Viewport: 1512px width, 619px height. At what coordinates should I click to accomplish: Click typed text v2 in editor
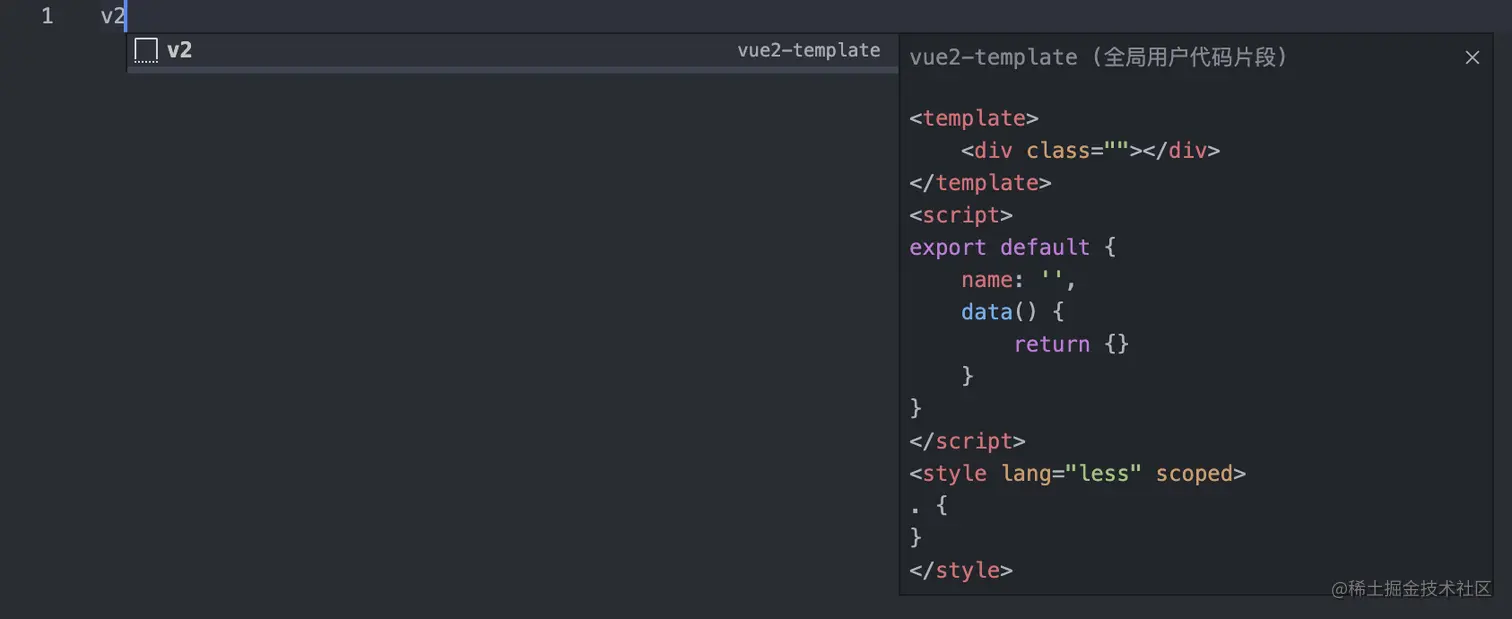[113, 16]
